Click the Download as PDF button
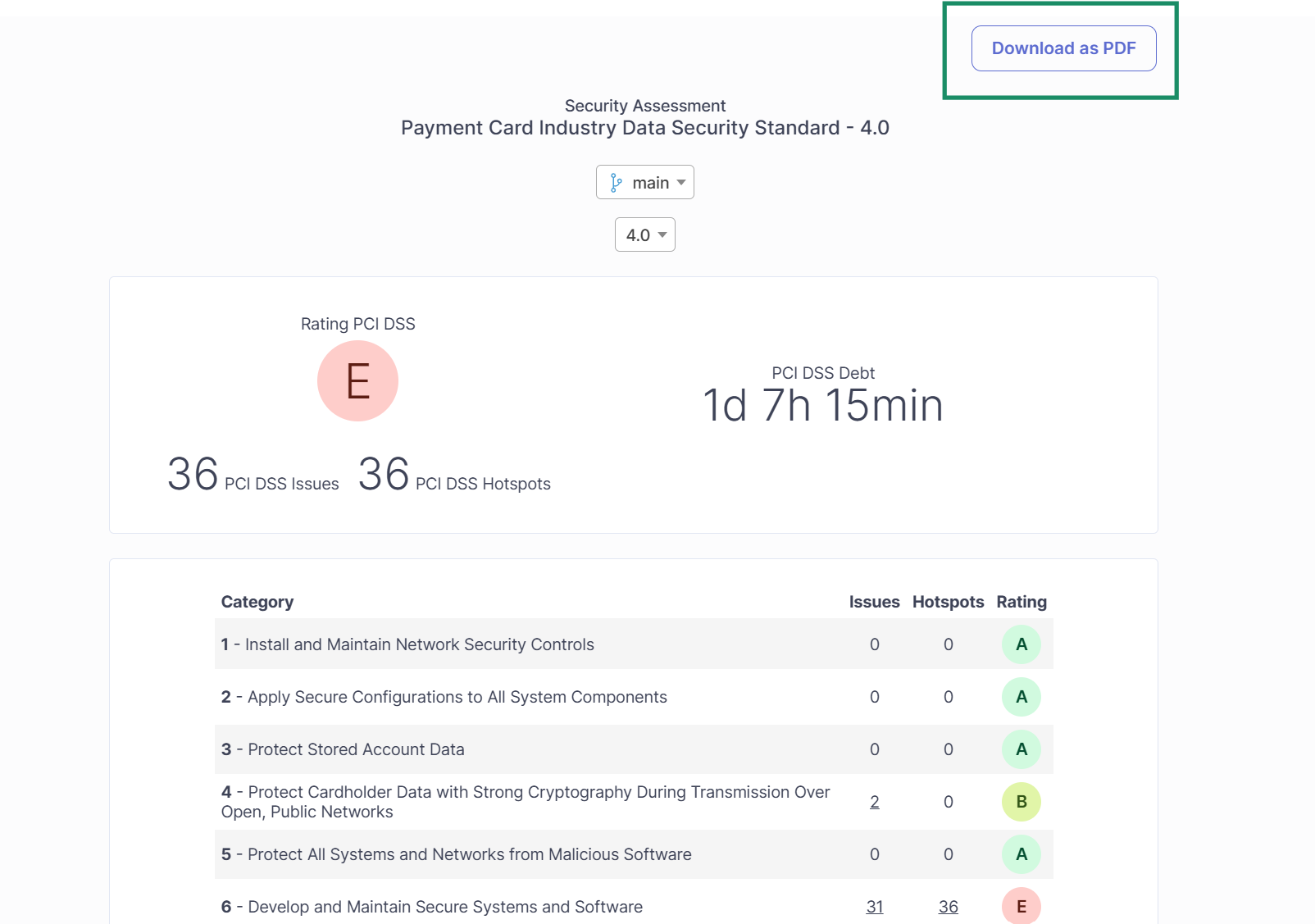1315x924 pixels. 1063,48
